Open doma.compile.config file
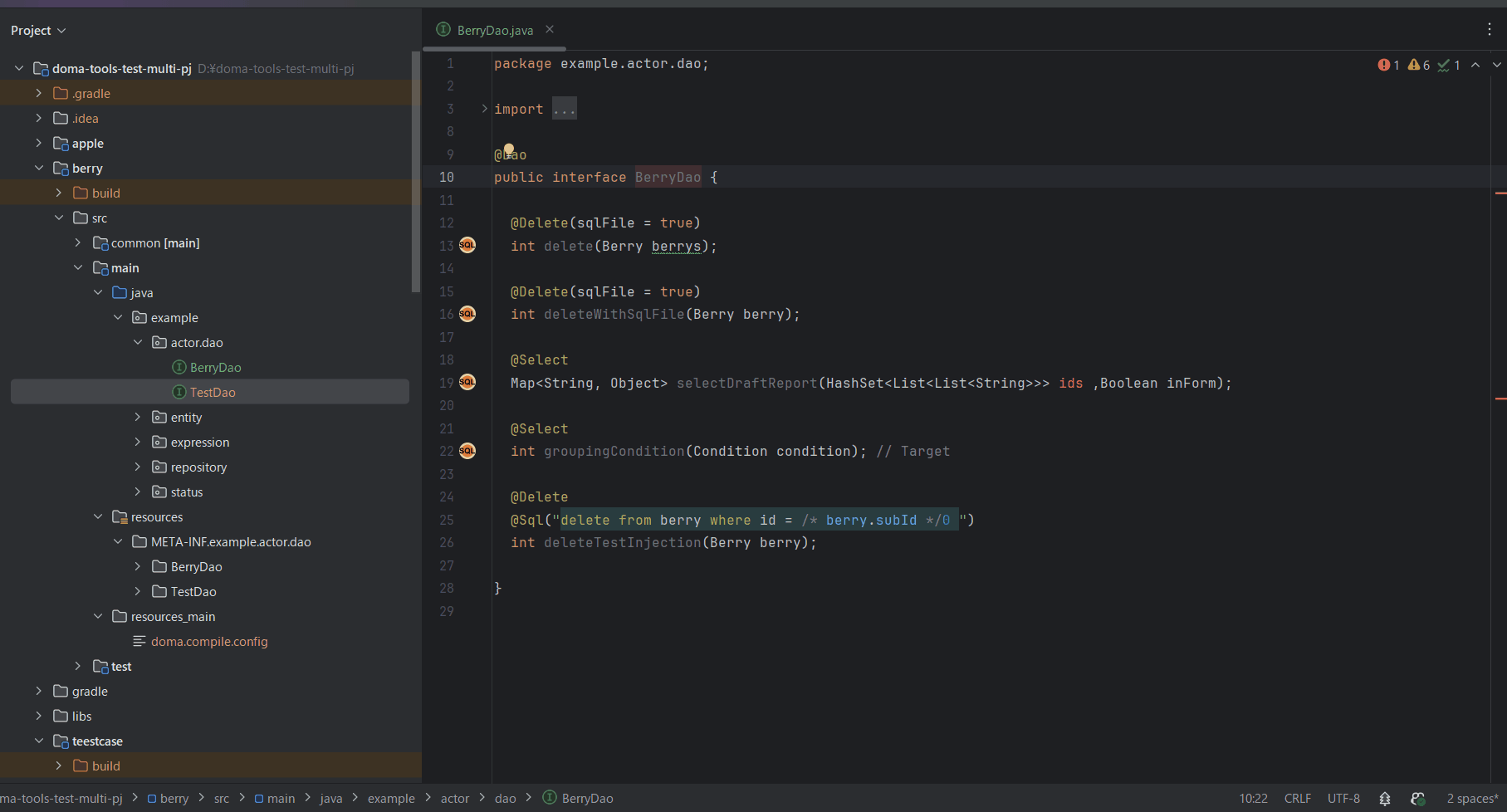Image resolution: width=1507 pixels, height=812 pixels. [209, 642]
